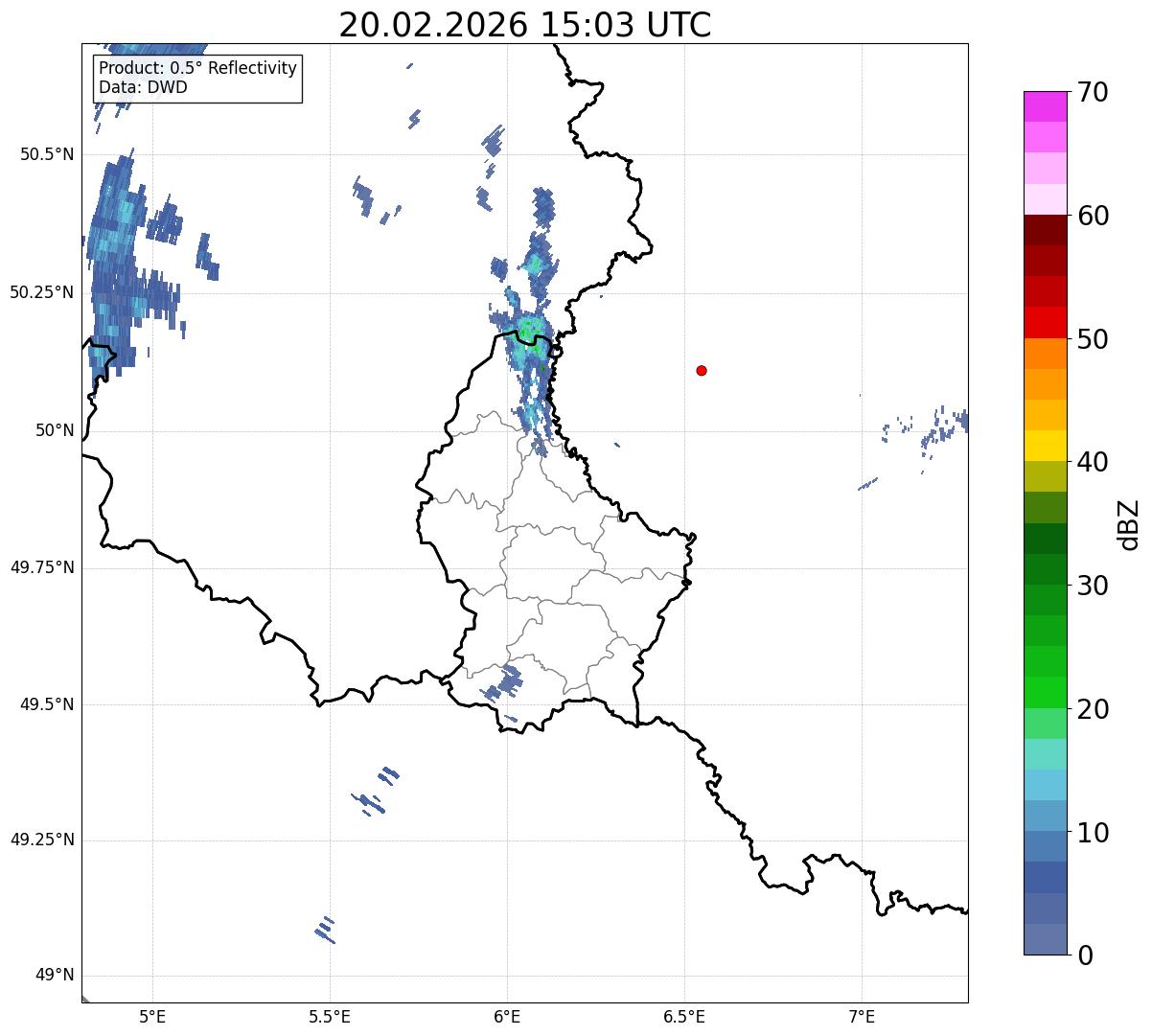Click the longitude label '5.5°E'

330,1017
